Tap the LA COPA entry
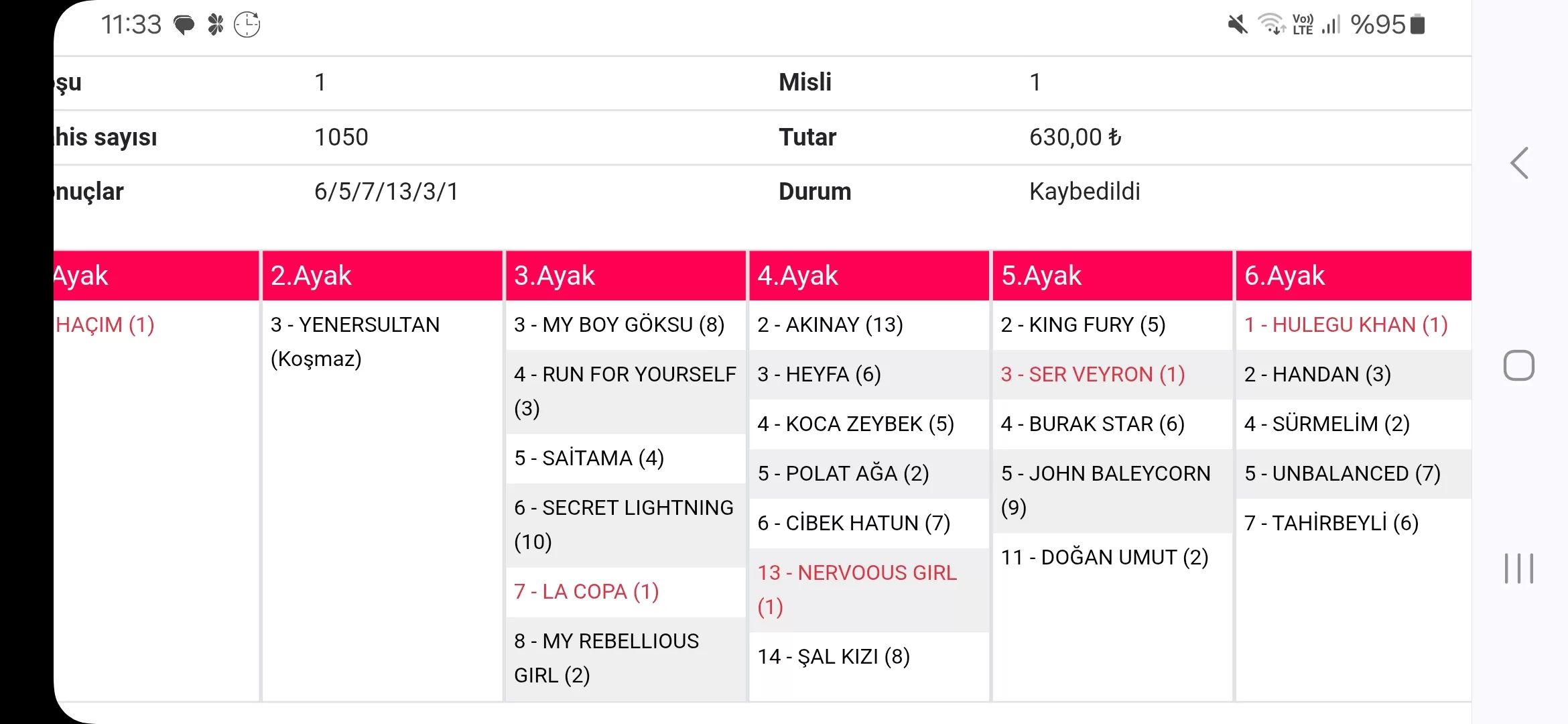1568x724 pixels. click(x=586, y=592)
